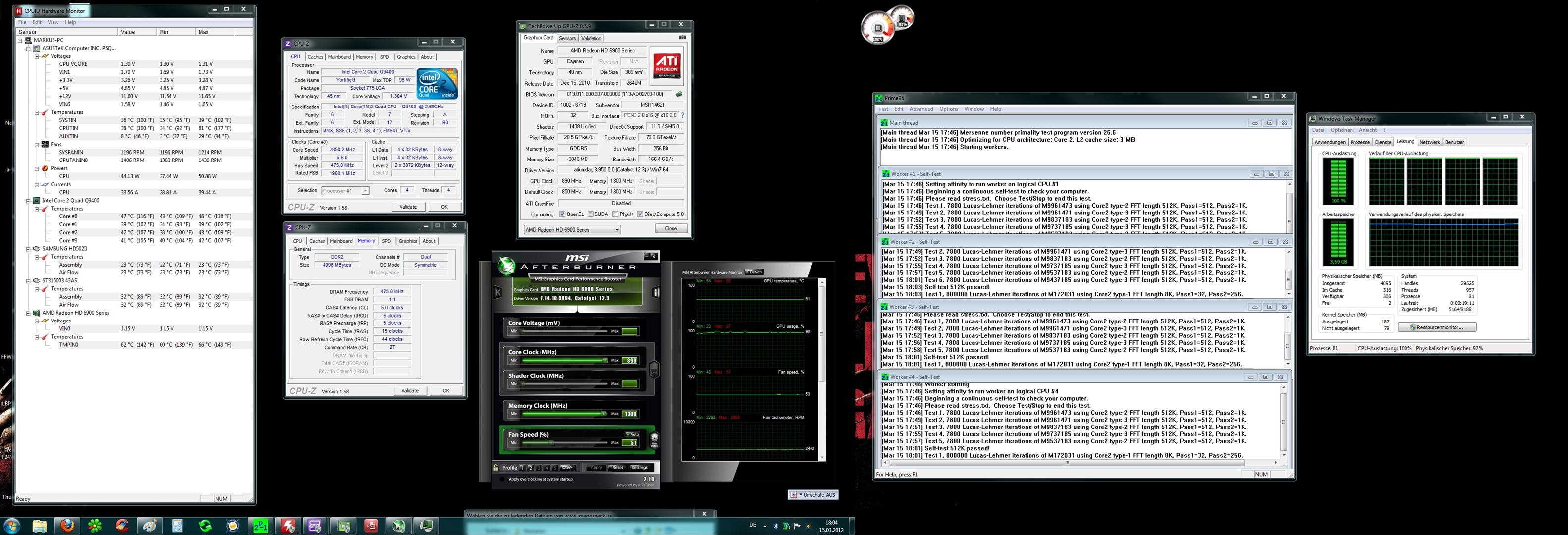Viewport: 1568px width, 535px height.
Task: Click the Afterburner info 'i' icon
Action: (x=656, y=293)
